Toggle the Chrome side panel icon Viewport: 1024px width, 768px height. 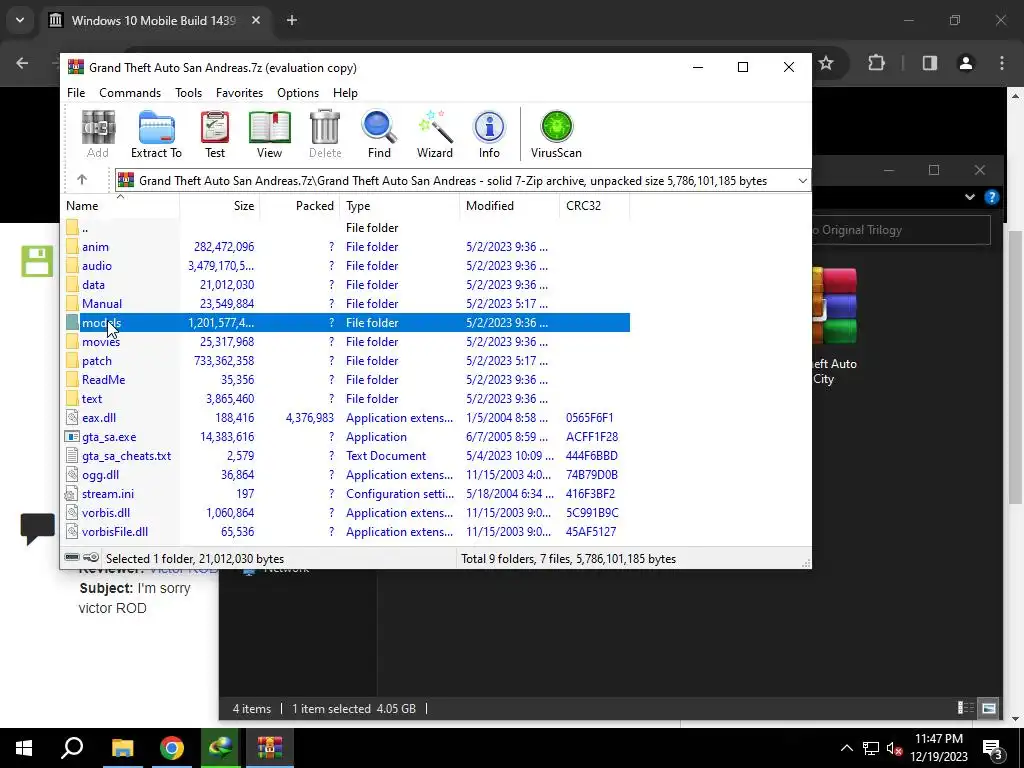[x=929, y=63]
